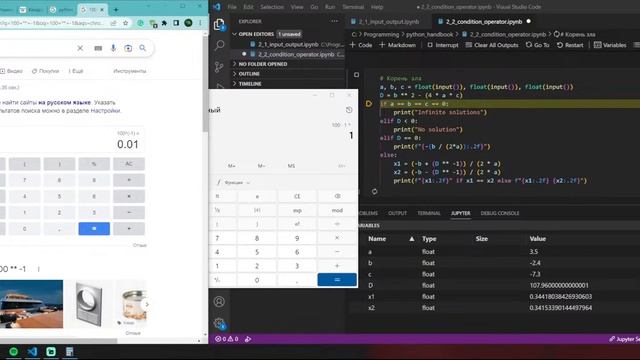
Task: Open Chrome side panel icon
Action: (176, 23)
